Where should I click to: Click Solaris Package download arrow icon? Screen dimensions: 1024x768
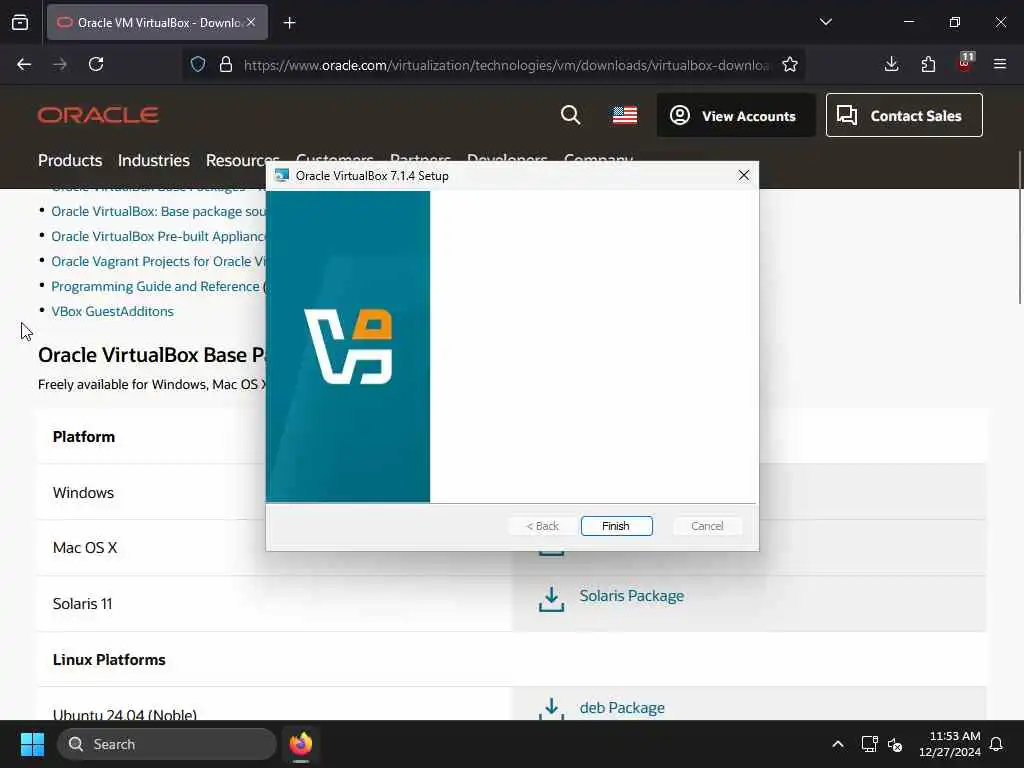coord(551,599)
